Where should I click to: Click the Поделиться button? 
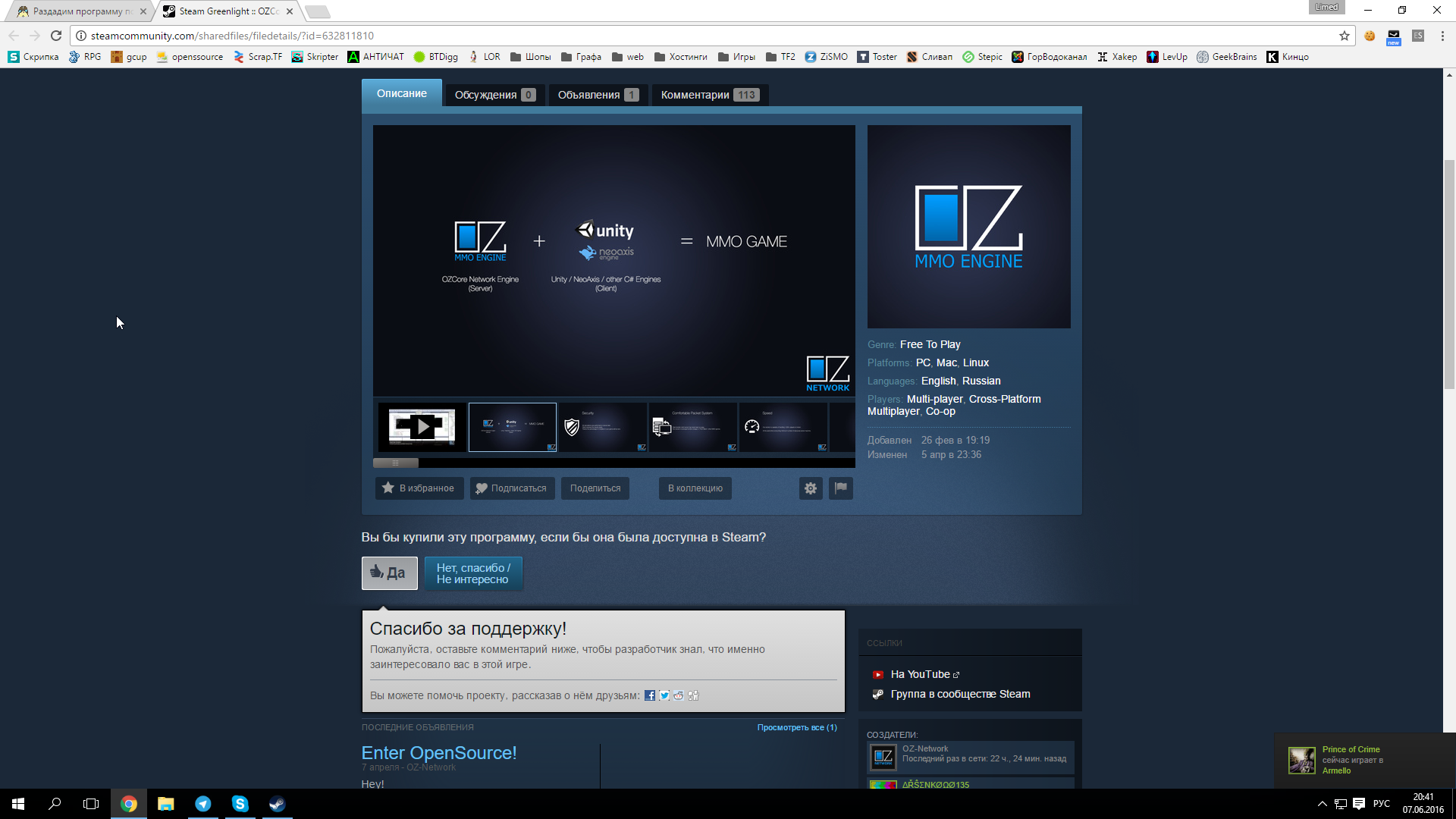pyautogui.click(x=595, y=488)
